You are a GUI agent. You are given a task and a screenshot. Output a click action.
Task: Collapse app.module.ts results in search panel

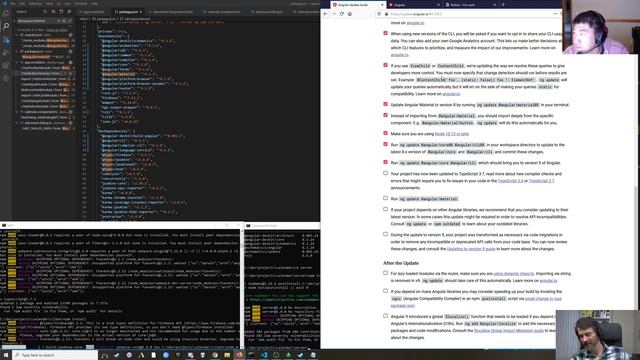point(17,63)
